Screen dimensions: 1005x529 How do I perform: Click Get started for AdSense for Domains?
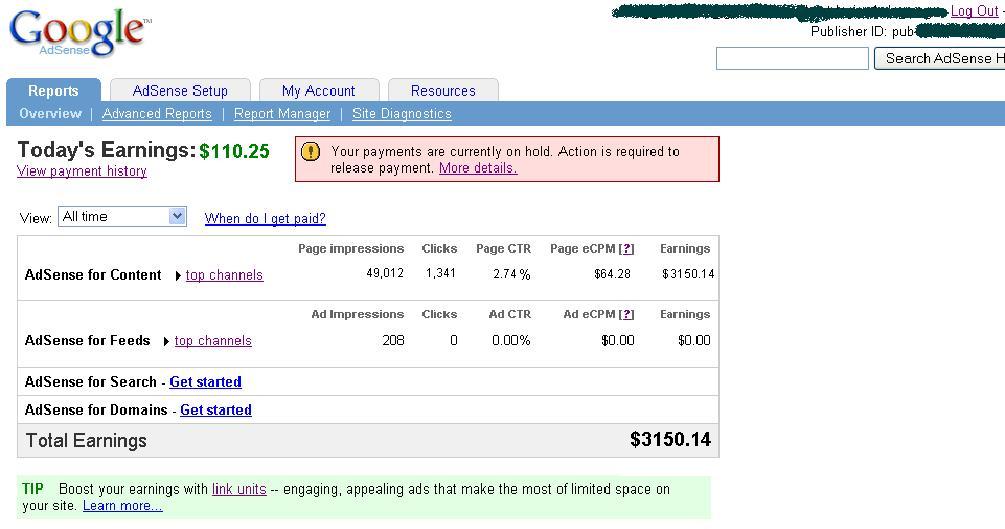[x=216, y=410]
